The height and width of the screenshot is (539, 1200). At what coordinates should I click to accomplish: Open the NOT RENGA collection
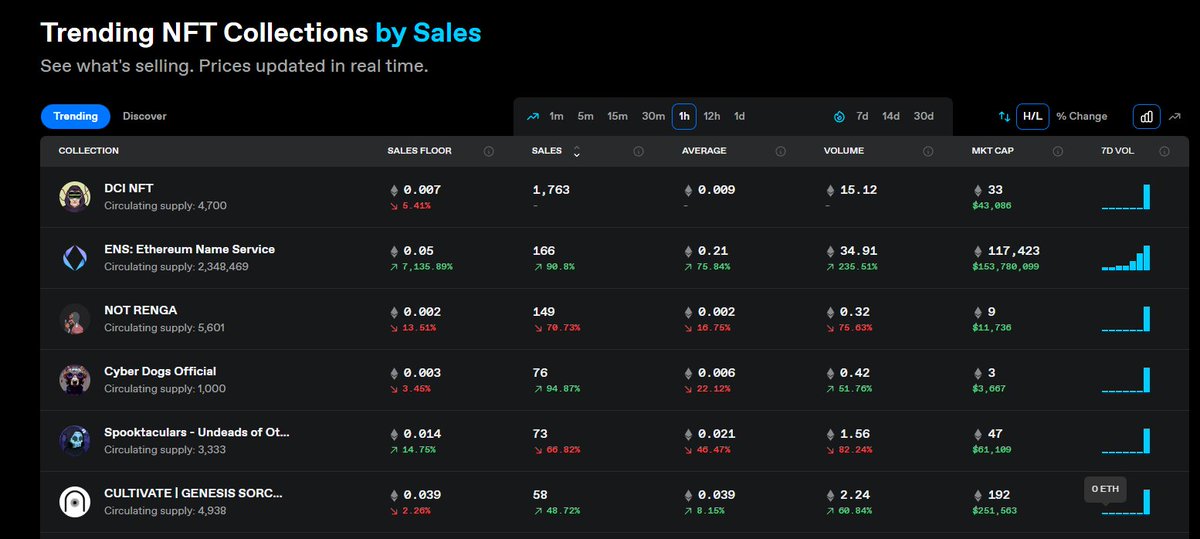140,310
